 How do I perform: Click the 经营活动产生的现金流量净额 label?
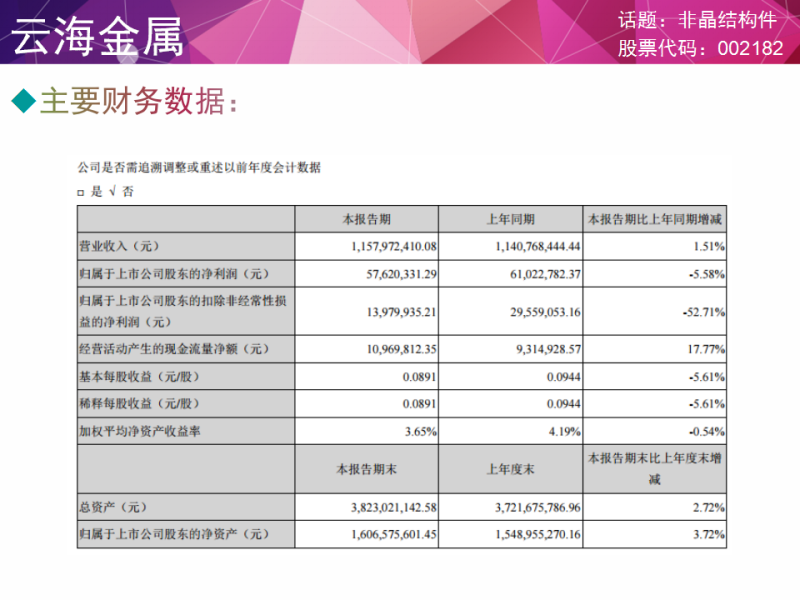[x=174, y=349]
